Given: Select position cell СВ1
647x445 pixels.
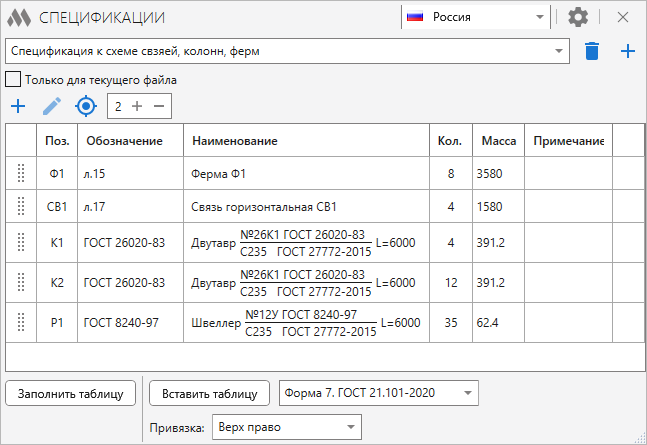Looking at the screenshot, I should (57, 206).
